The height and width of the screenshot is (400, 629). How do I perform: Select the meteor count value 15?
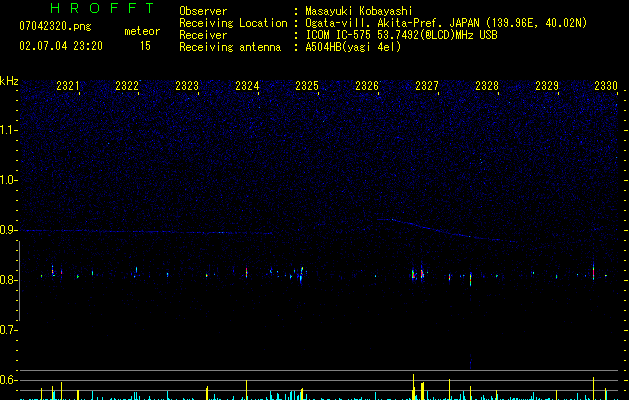point(145,46)
